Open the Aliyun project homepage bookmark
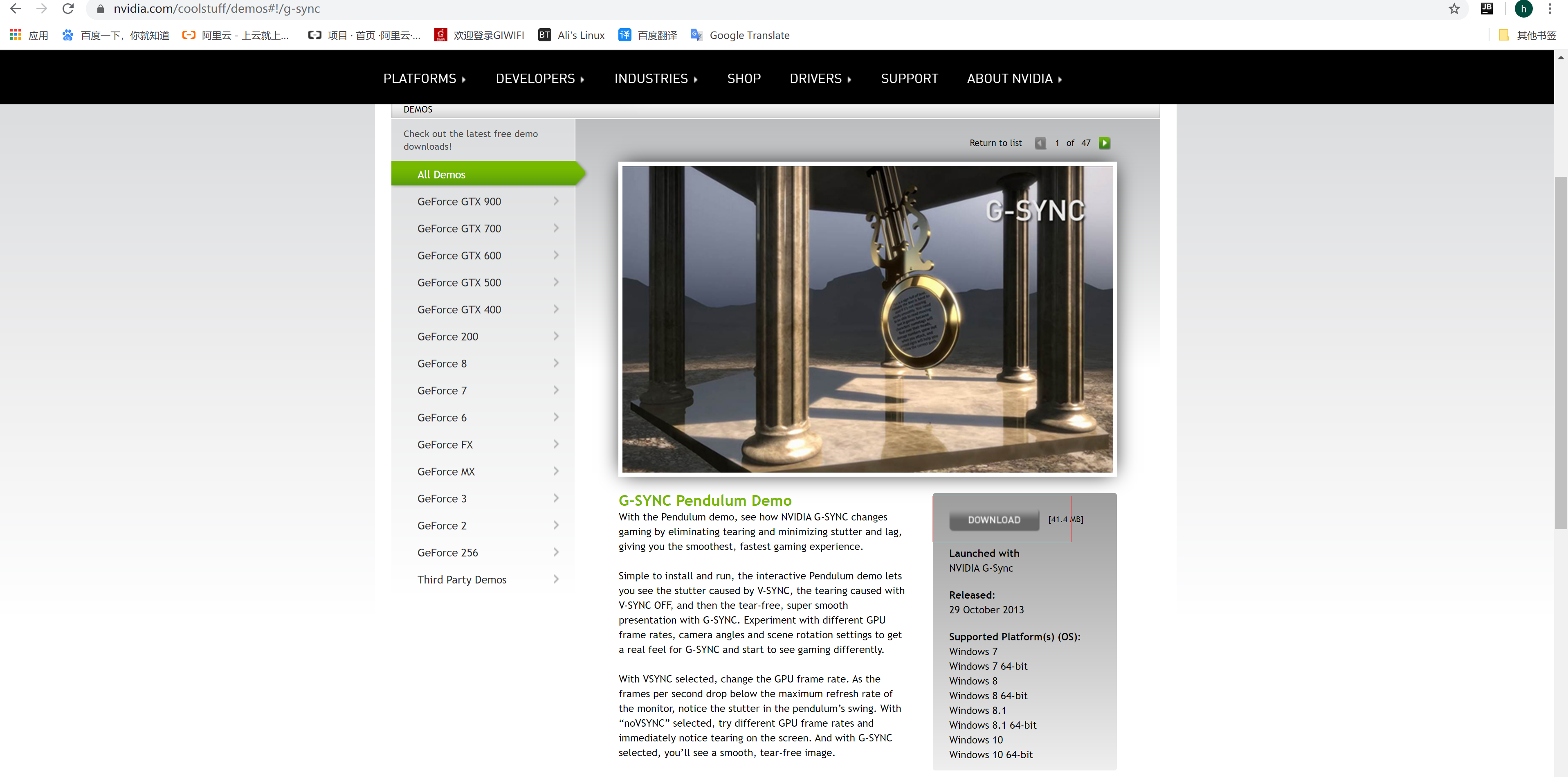The height and width of the screenshot is (777, 1568). click(364, 35)
